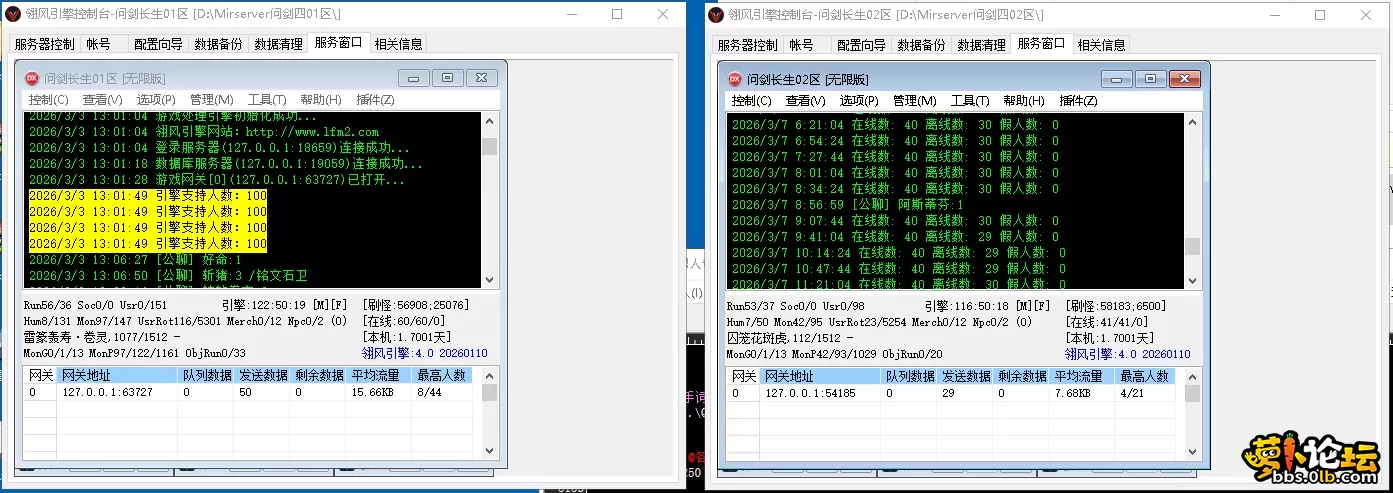Click log line 登录服务器(127.0.0.1:18659)连接成功
The height and width of the screenshot is (493, 1393).
(x=219, y=148)
